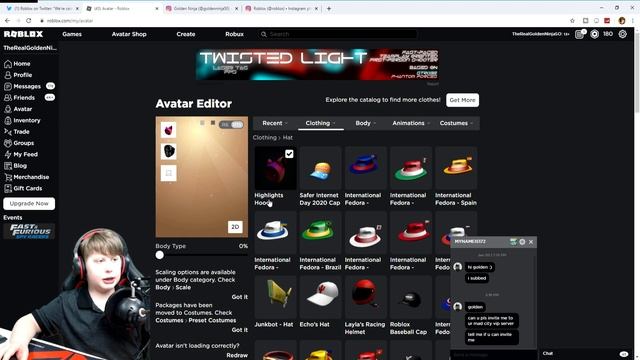Open Inventory from the sidebar
Screen dimensions: 640x360
click(22, 120)
